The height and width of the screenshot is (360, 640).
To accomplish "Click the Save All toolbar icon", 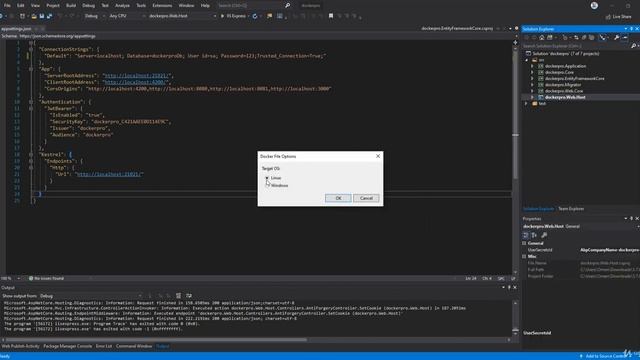I will pos(49,16).
